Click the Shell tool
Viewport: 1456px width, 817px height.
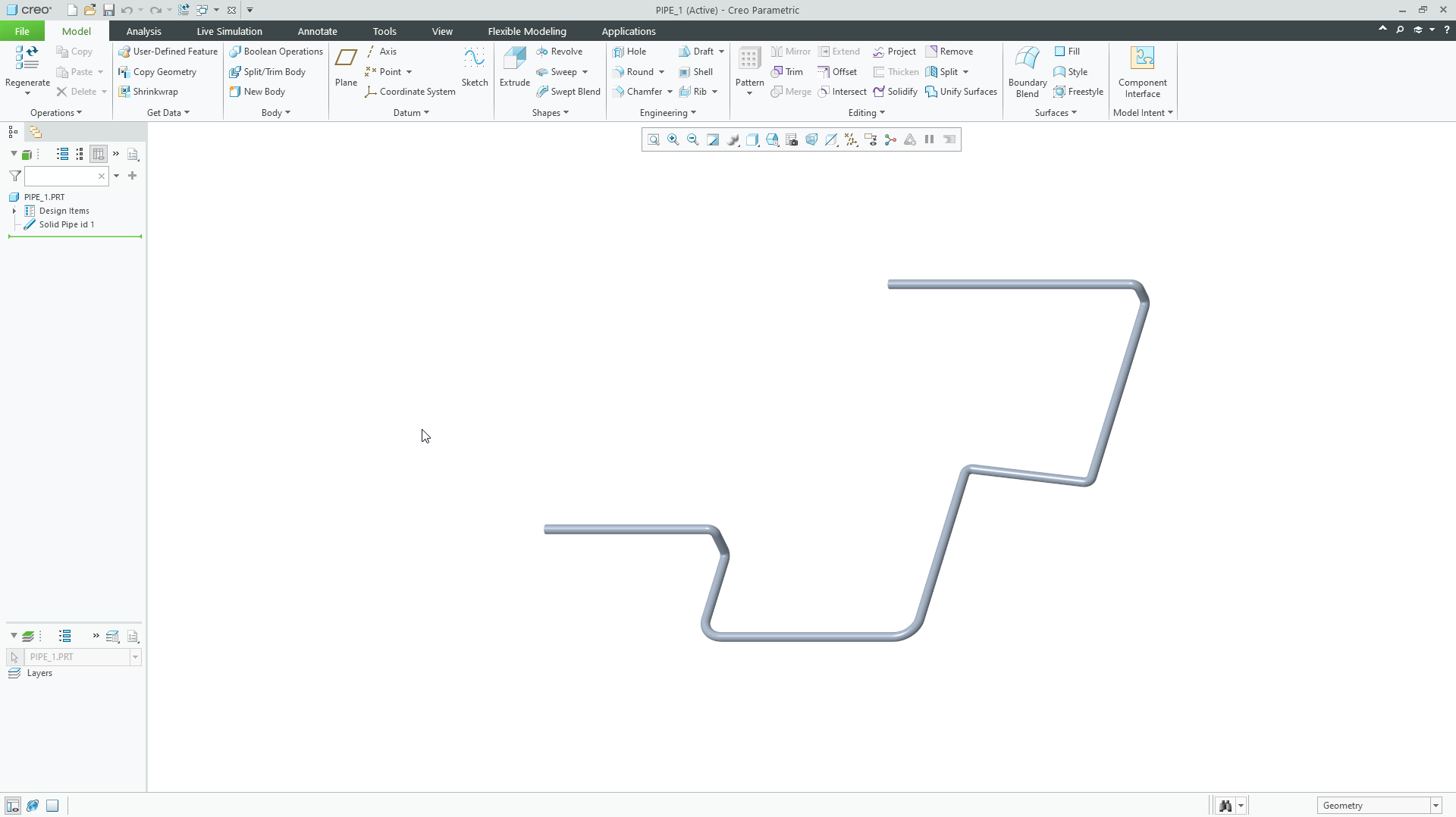tap(695, 72)
